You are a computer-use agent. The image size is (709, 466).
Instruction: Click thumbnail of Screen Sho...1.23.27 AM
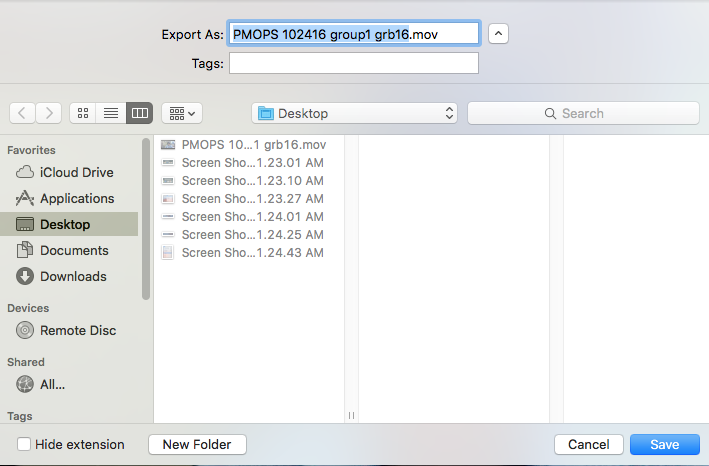(x=168, y=198)
